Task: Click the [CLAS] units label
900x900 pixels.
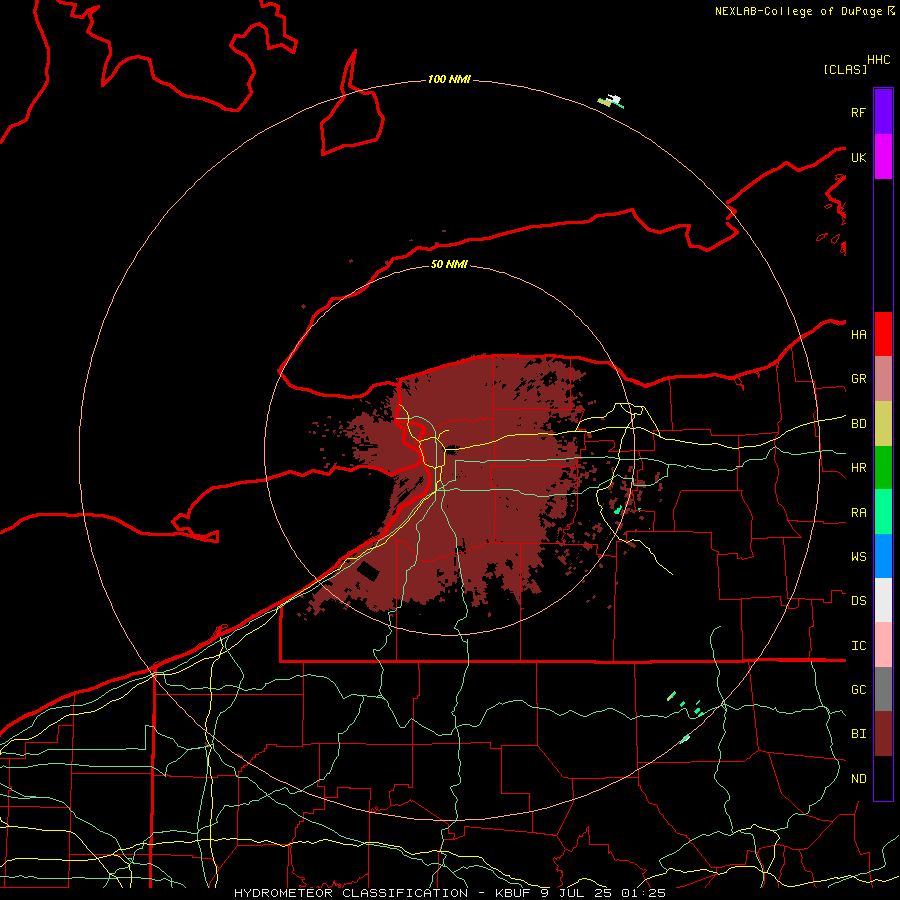Action: pyautogui.click(x=844, y=69)
